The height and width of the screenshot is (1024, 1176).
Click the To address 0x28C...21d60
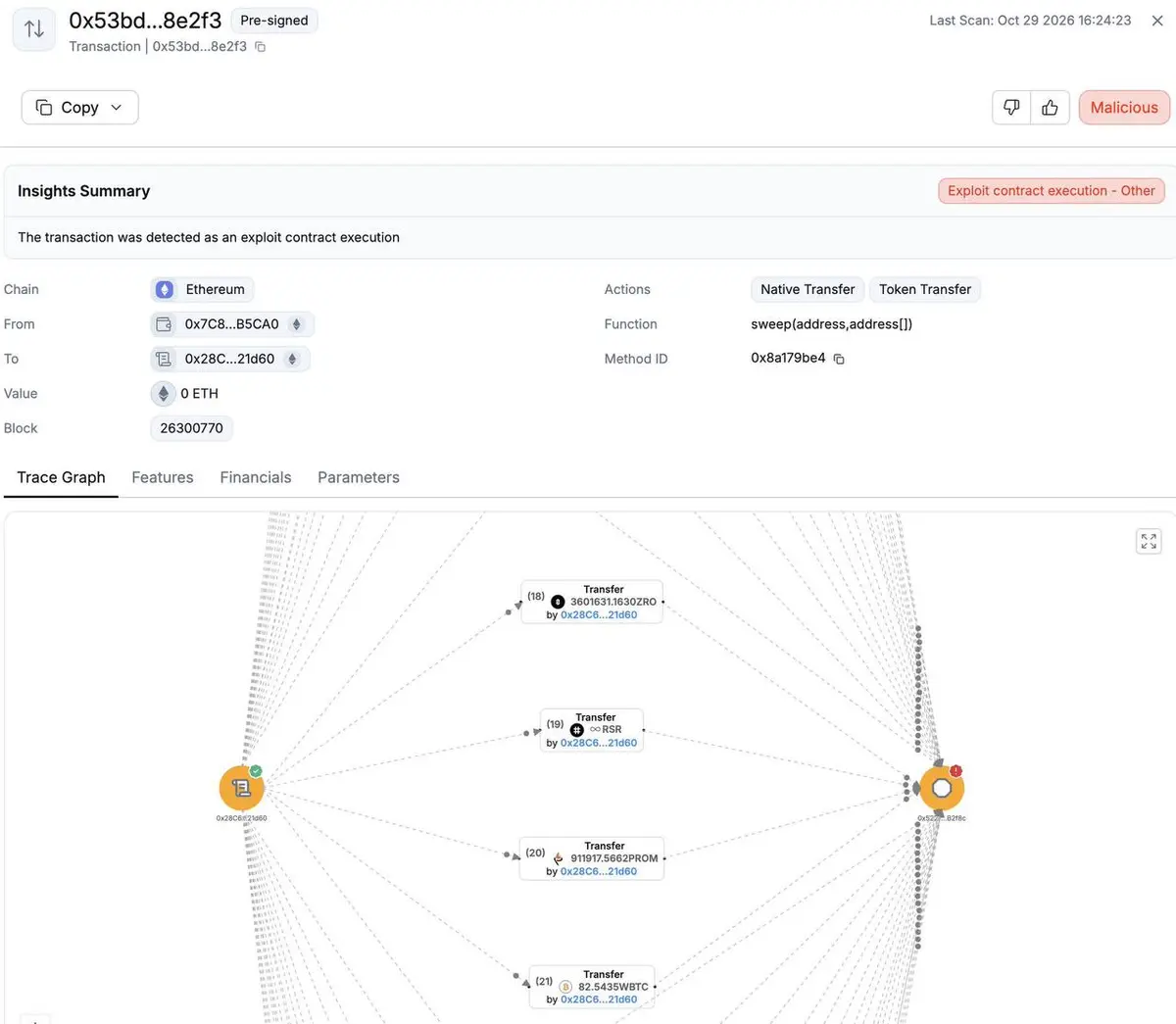(230, 359)
